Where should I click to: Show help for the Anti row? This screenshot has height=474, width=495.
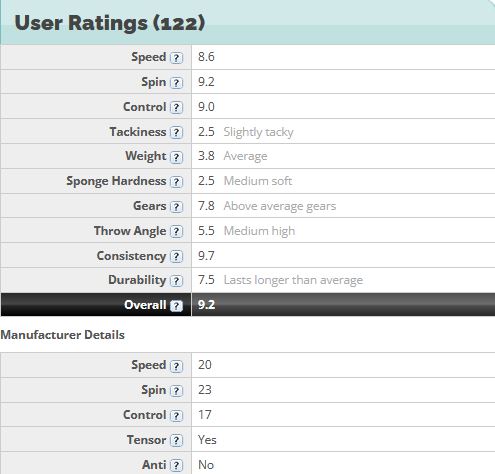pyautogui.click(x=176, y=466)
